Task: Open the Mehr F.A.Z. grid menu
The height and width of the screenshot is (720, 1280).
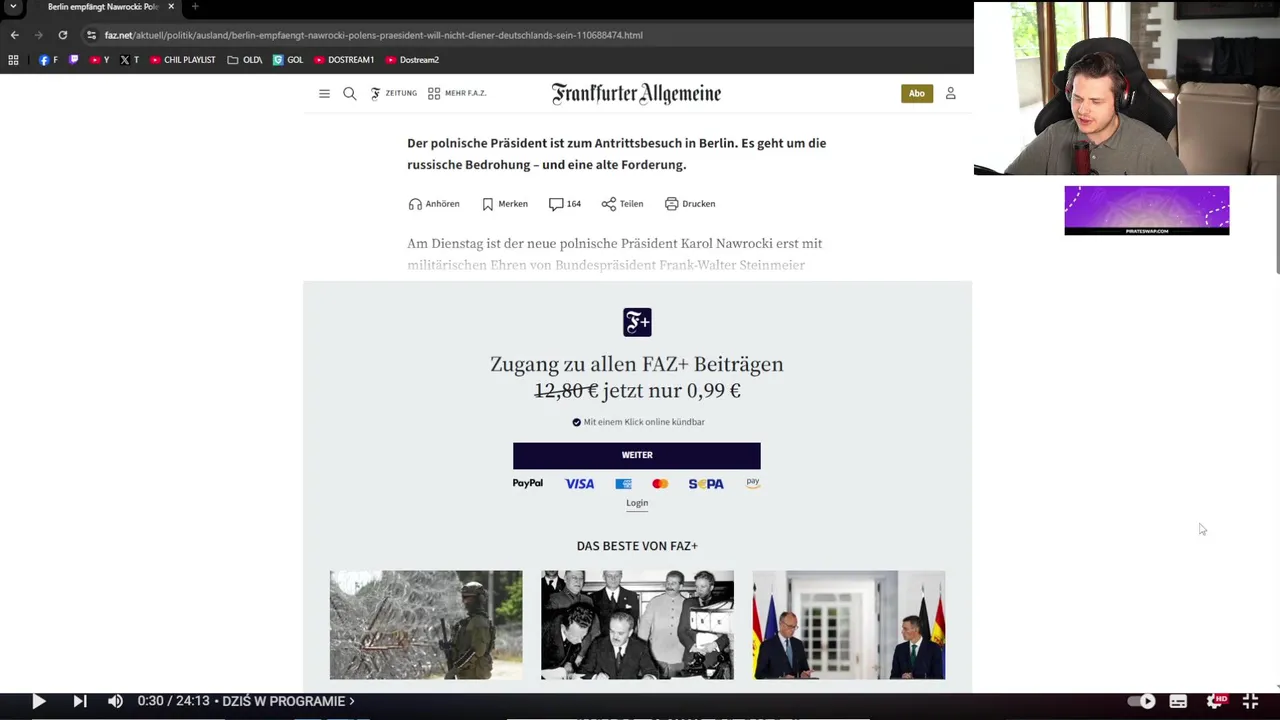Action: click(457, 93)
